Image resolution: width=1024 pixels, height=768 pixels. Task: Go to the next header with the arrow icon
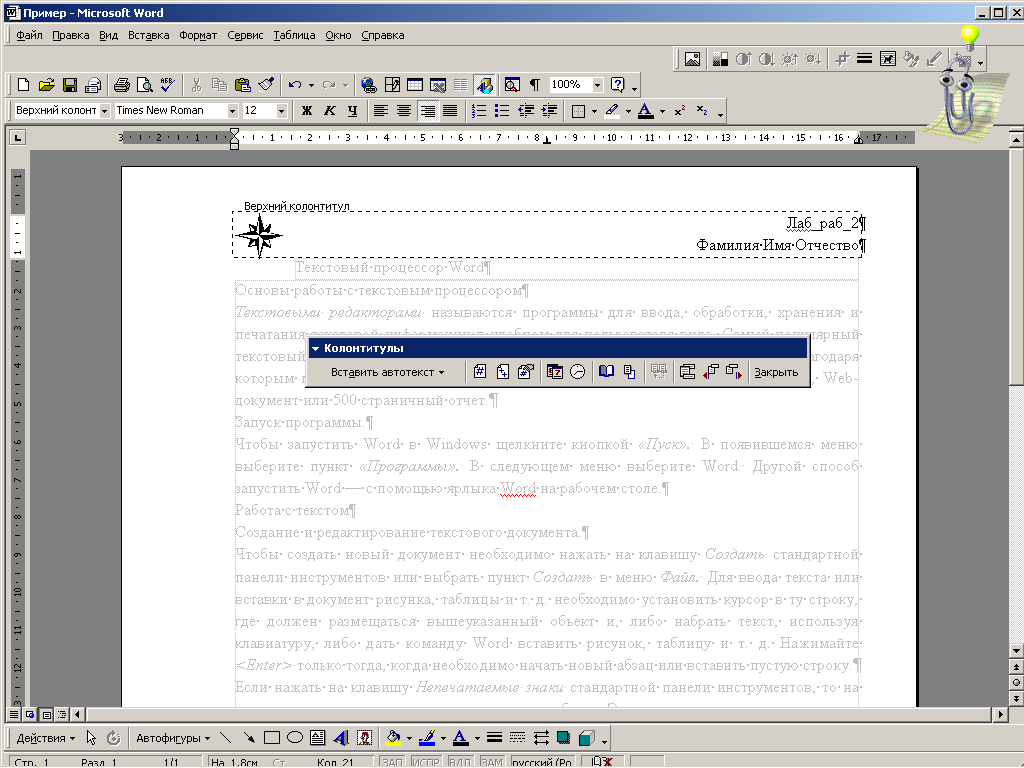[x=733, y=372]
